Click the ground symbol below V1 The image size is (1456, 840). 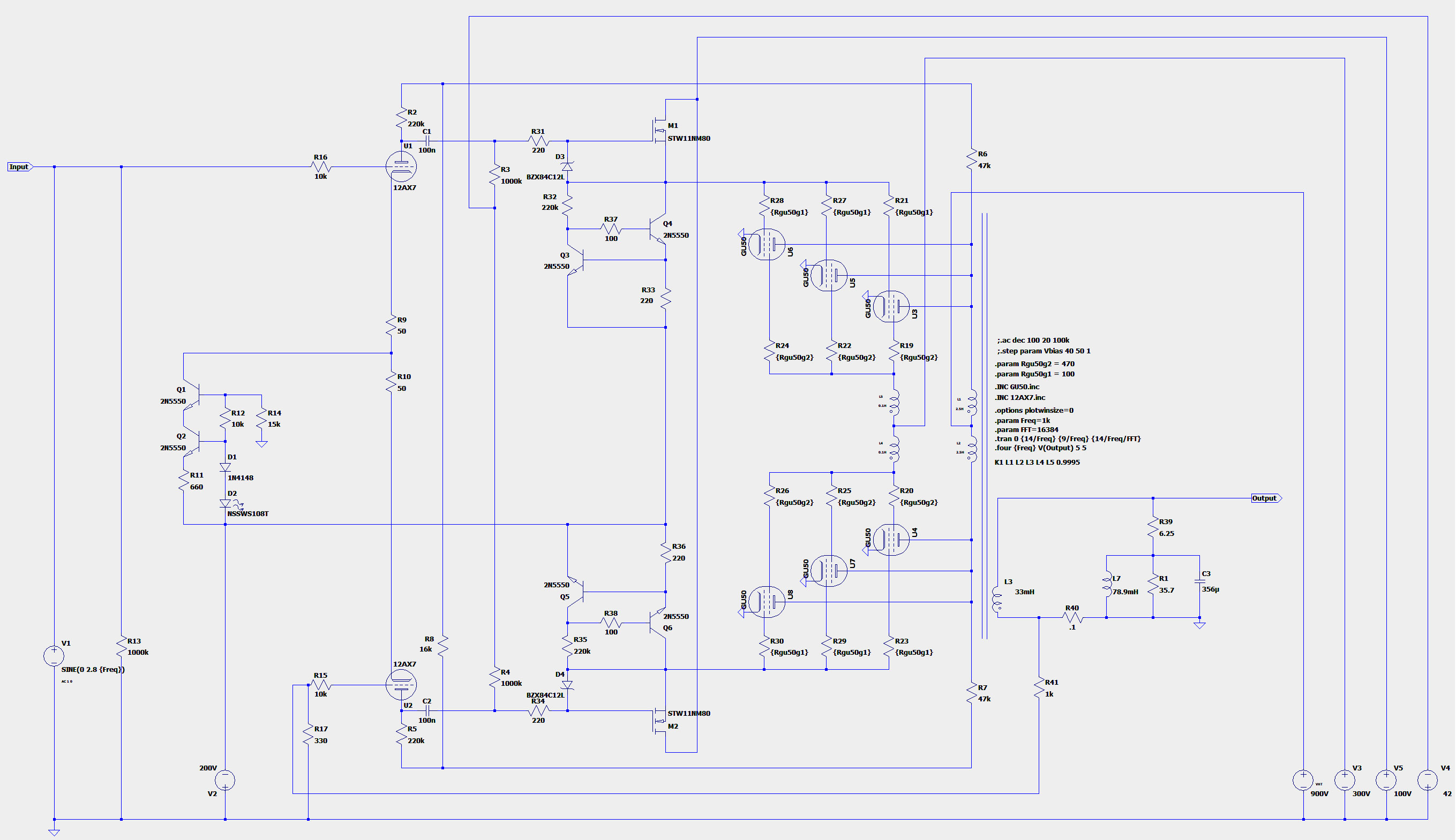click(x=54, y=832)
